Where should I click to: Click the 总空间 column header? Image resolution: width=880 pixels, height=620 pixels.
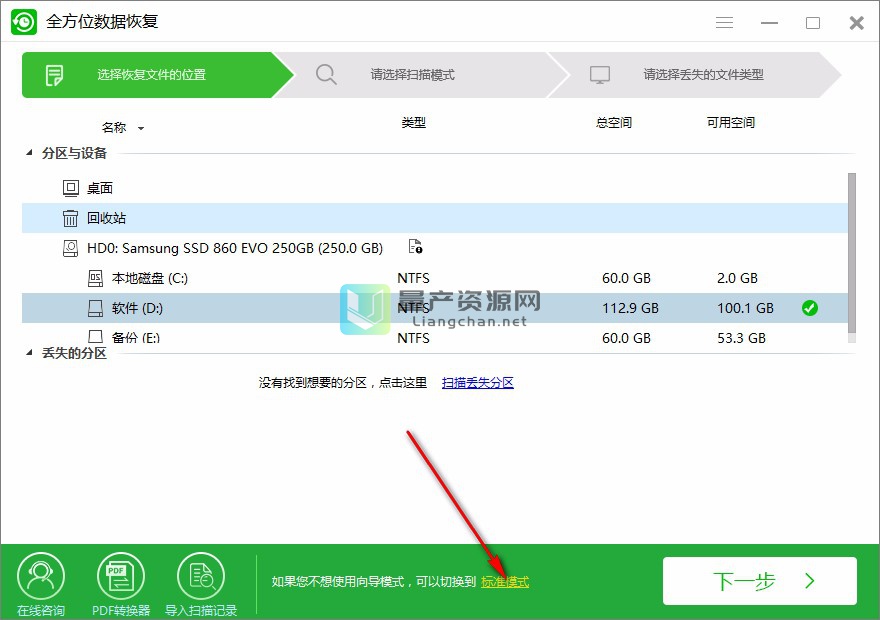614,122
